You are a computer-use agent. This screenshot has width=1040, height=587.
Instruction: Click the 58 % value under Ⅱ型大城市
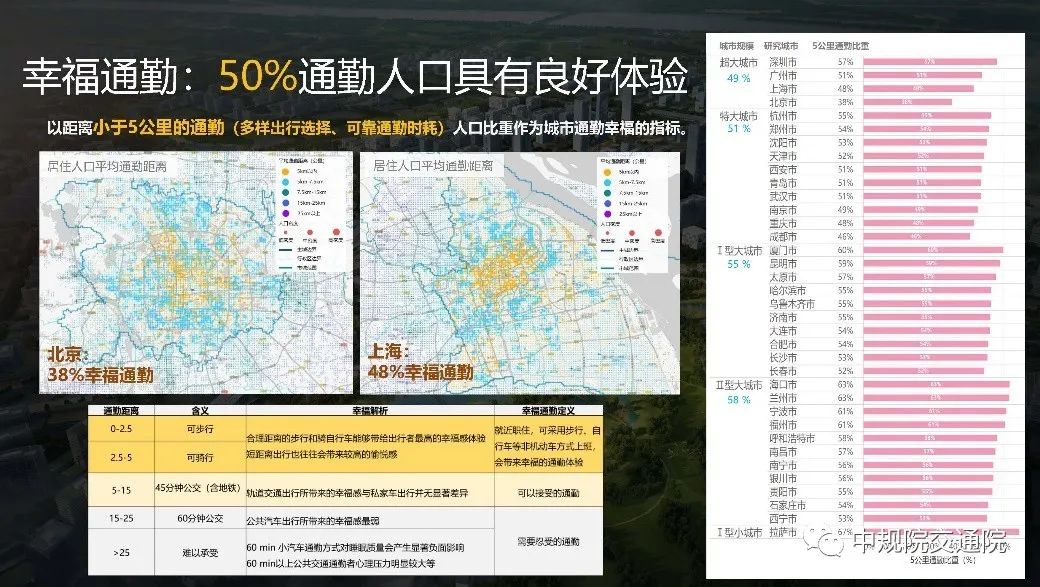(x=738, y=400)
